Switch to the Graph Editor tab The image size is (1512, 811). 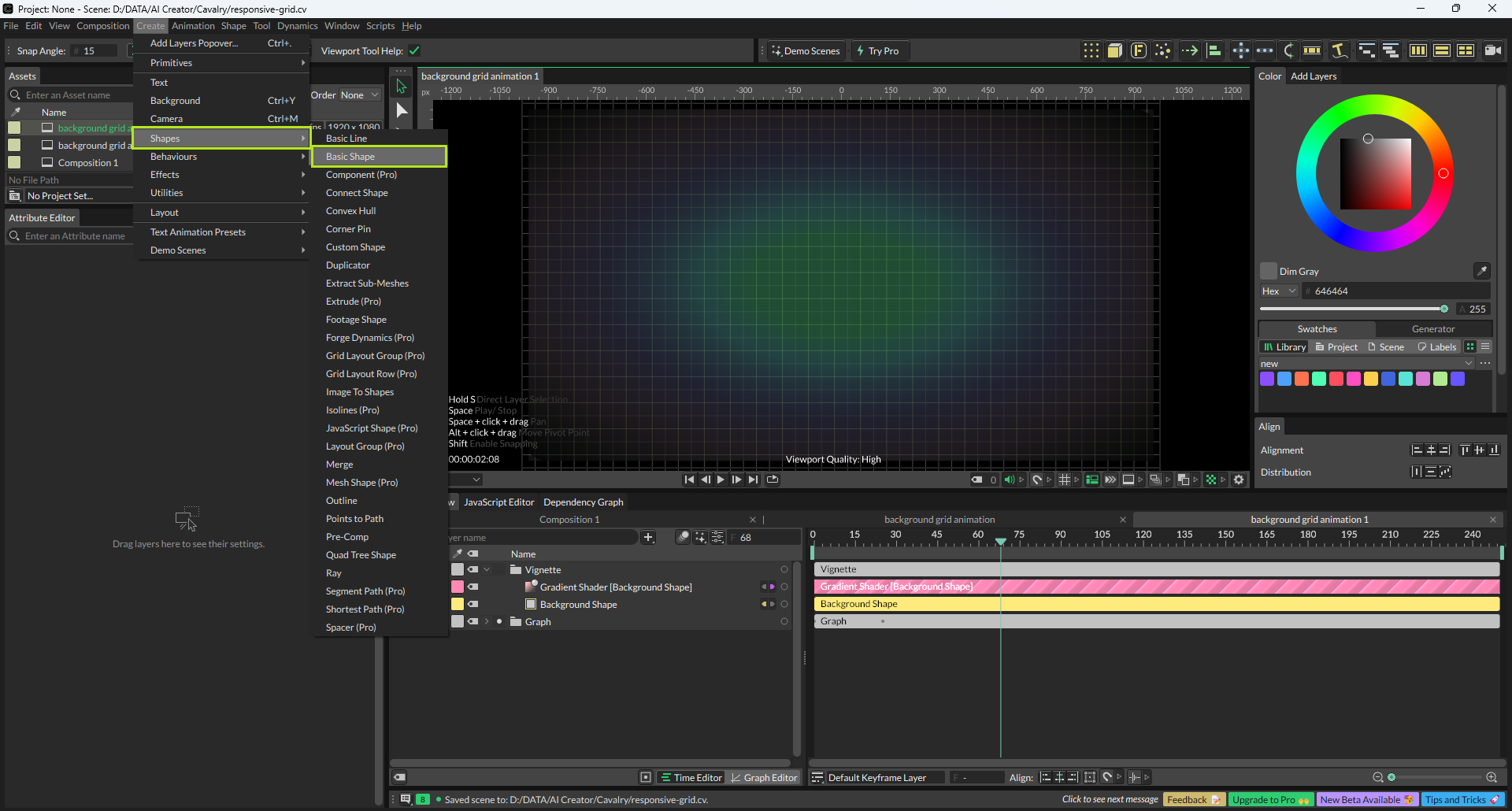(763, 777)
